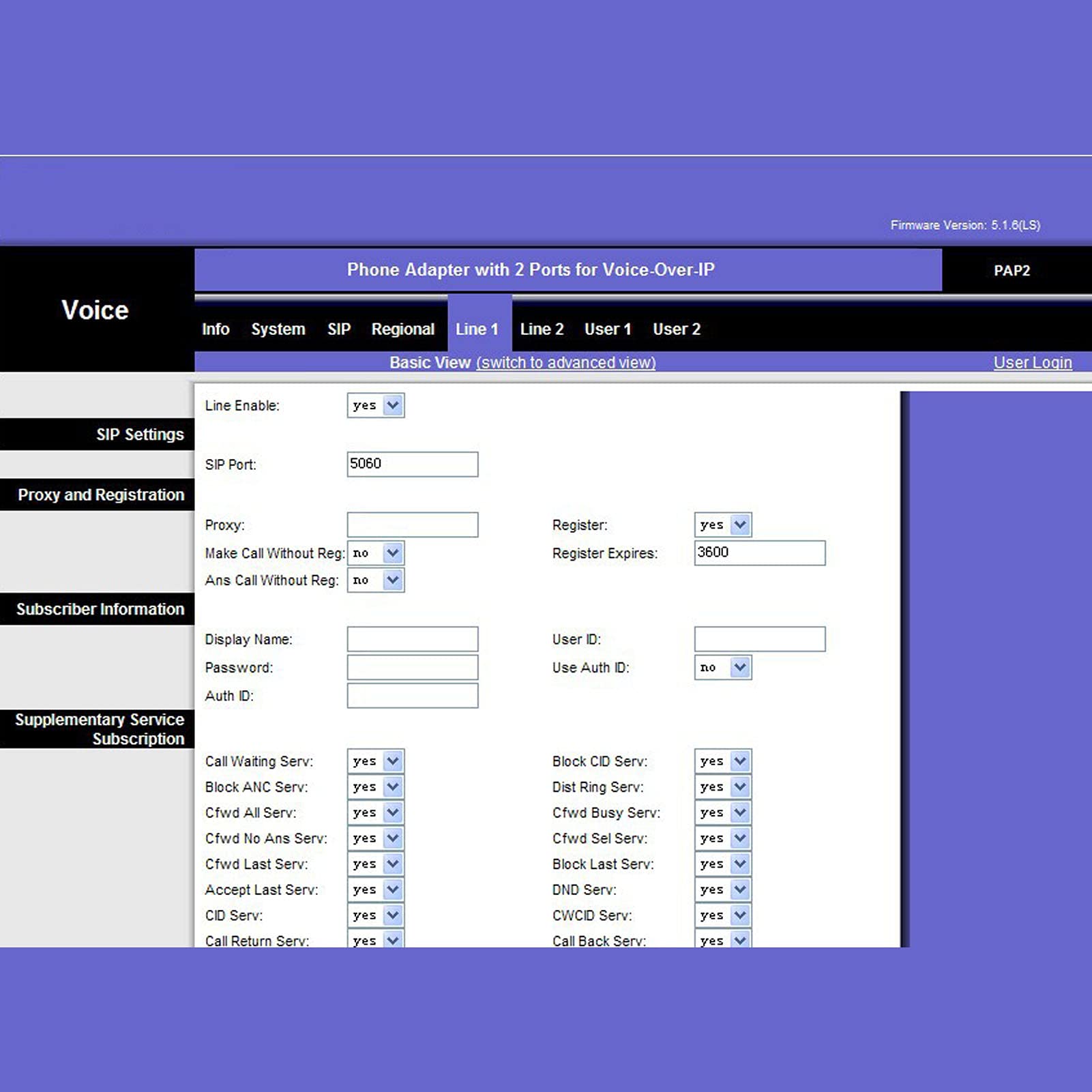This screenshot has height=1092, width=1092.
Task: Focus the Proxy text field
Action: [x=413, y=525]
